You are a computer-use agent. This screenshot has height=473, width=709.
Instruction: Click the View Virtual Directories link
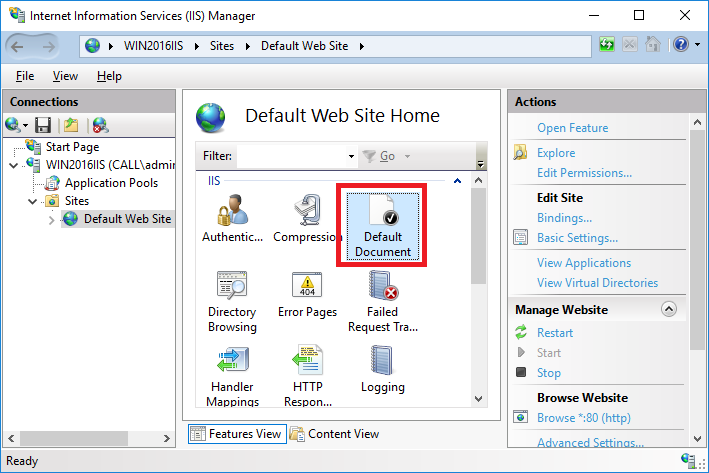click(x=597, y=283)
